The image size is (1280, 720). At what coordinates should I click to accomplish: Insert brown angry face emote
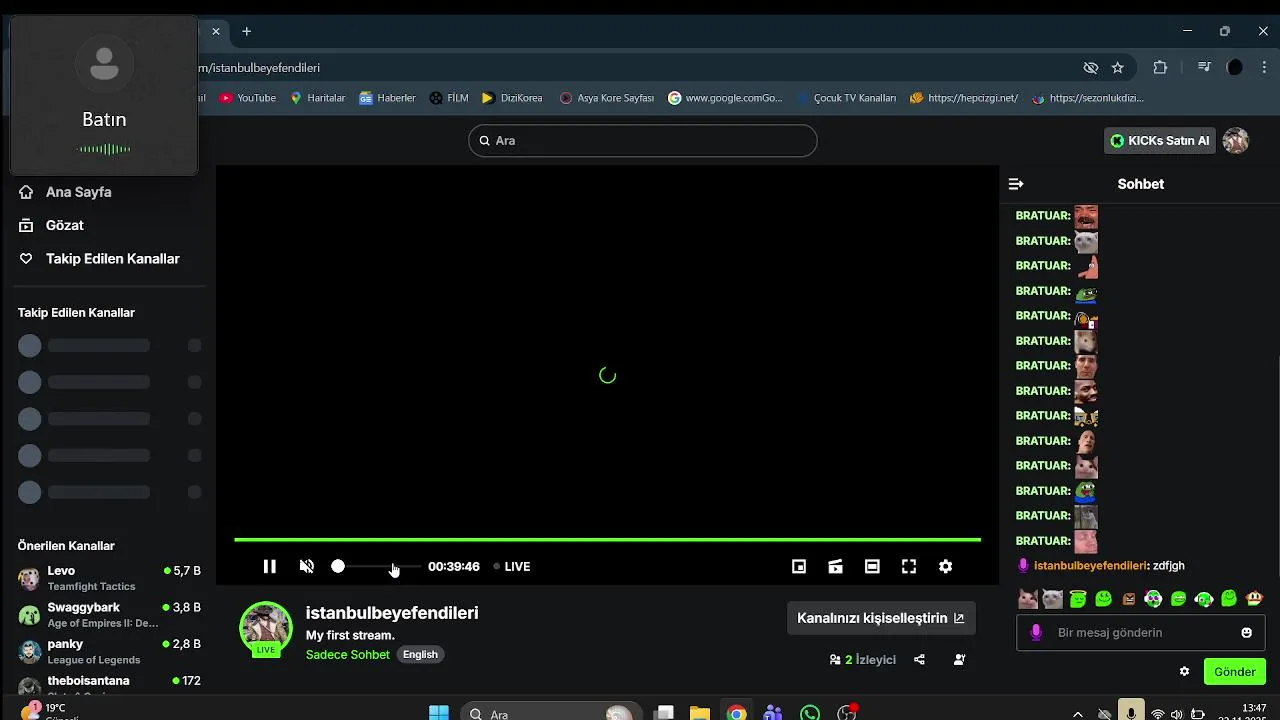tap(1129, 599)
